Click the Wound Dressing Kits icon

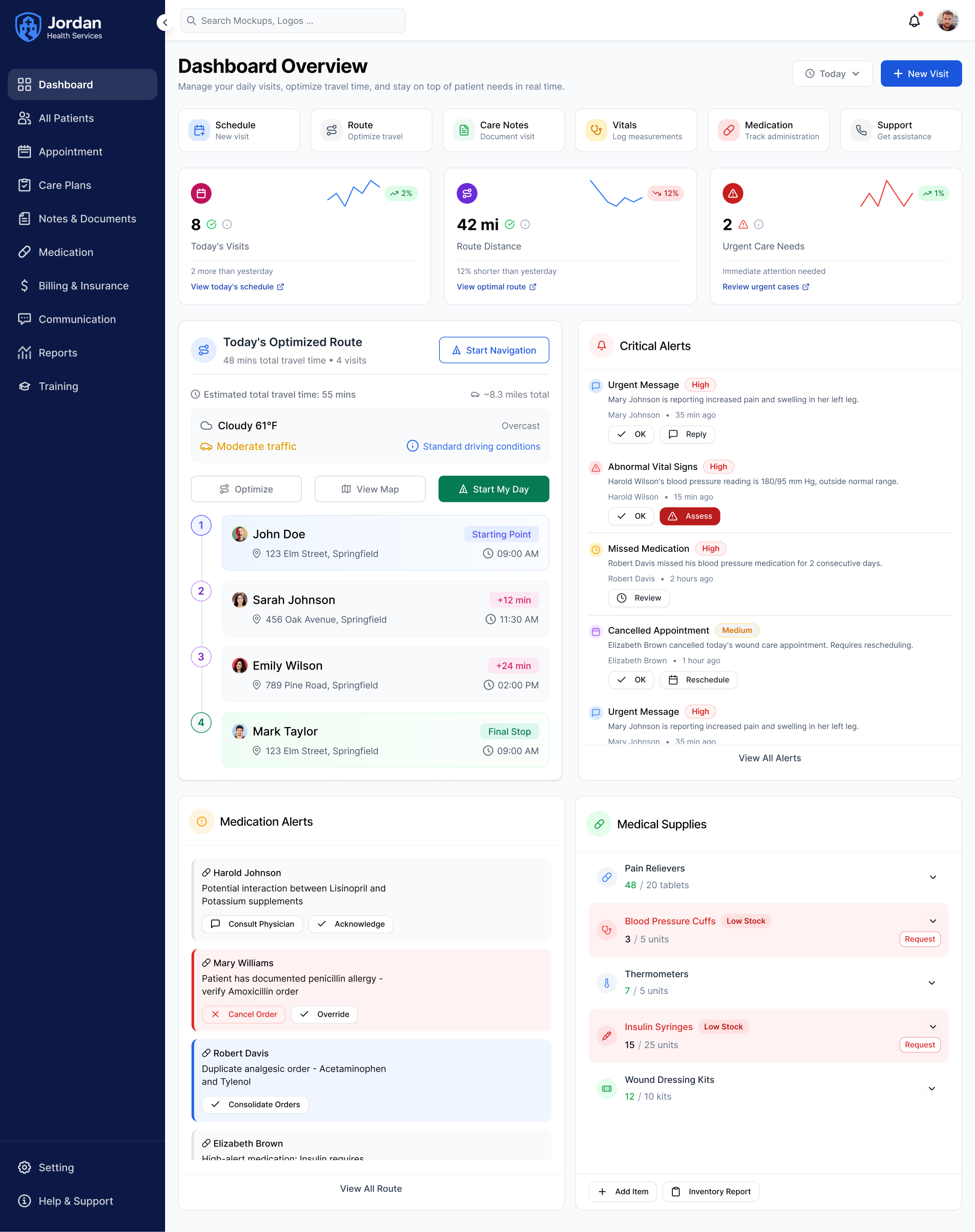[607, 1088]
